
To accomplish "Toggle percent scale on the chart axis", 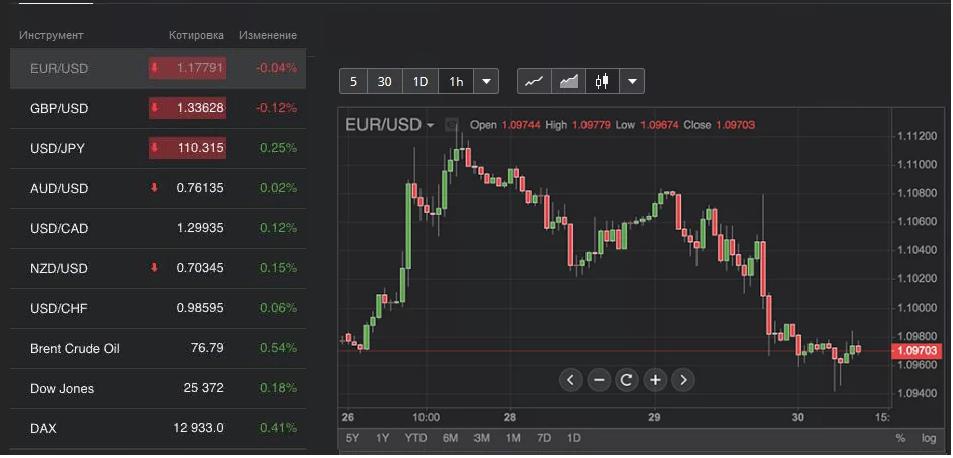I will tap(900, 438).
